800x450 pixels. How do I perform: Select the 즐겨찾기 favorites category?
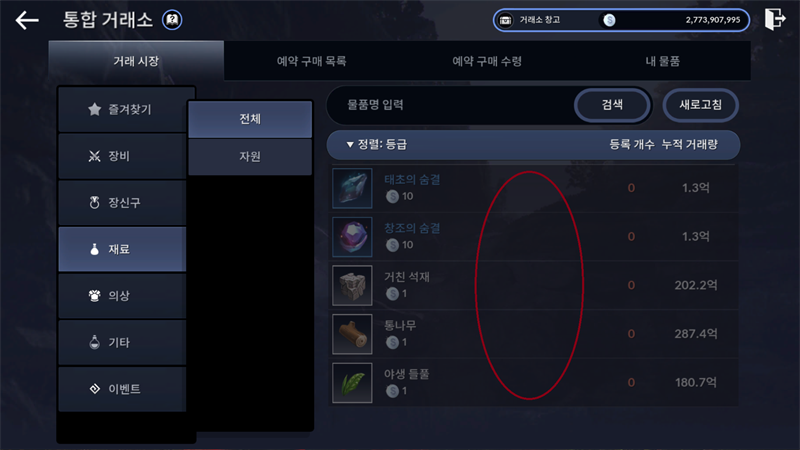tap(122, 109)
